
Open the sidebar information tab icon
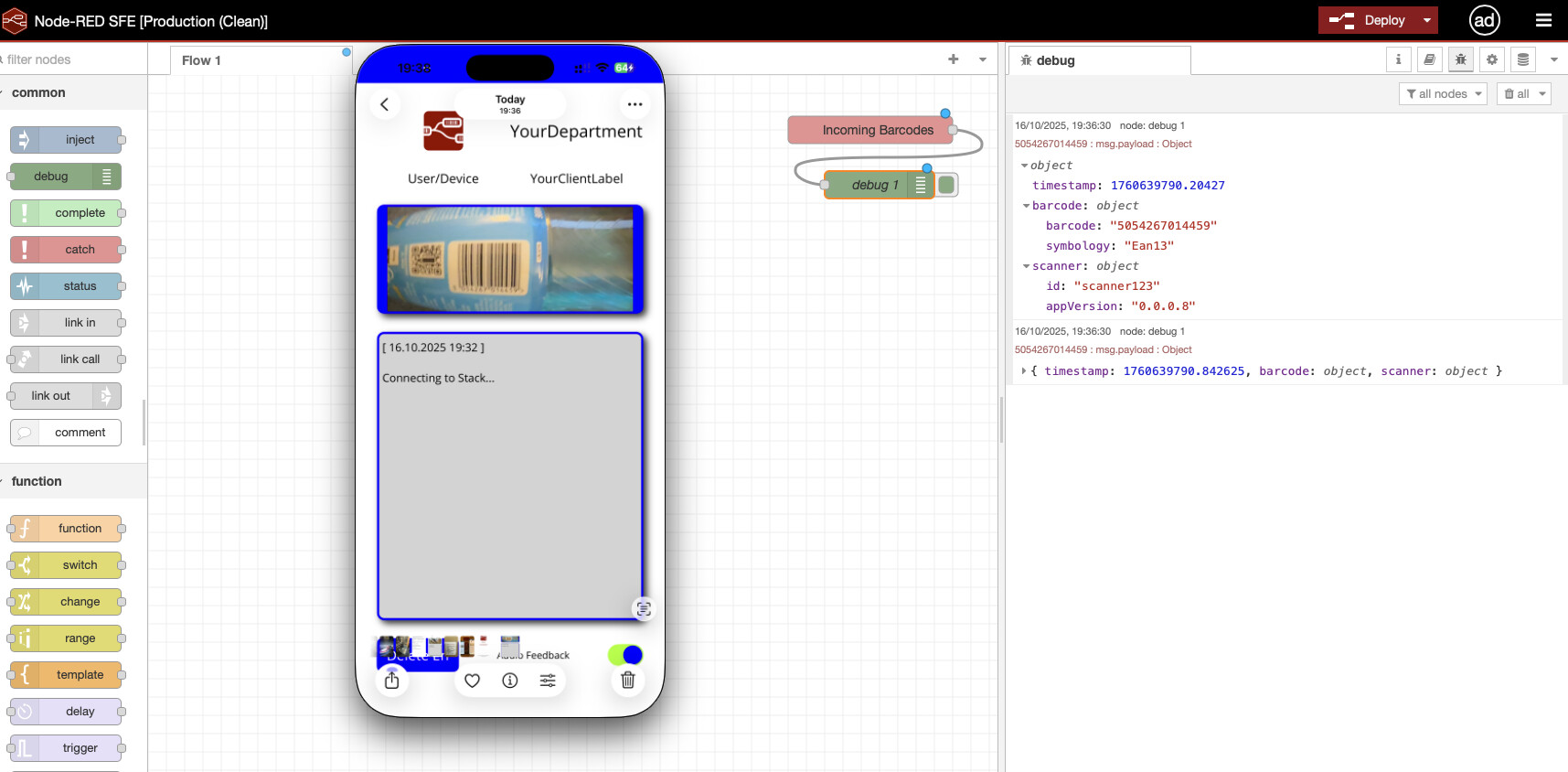(x=1398, y=59)
